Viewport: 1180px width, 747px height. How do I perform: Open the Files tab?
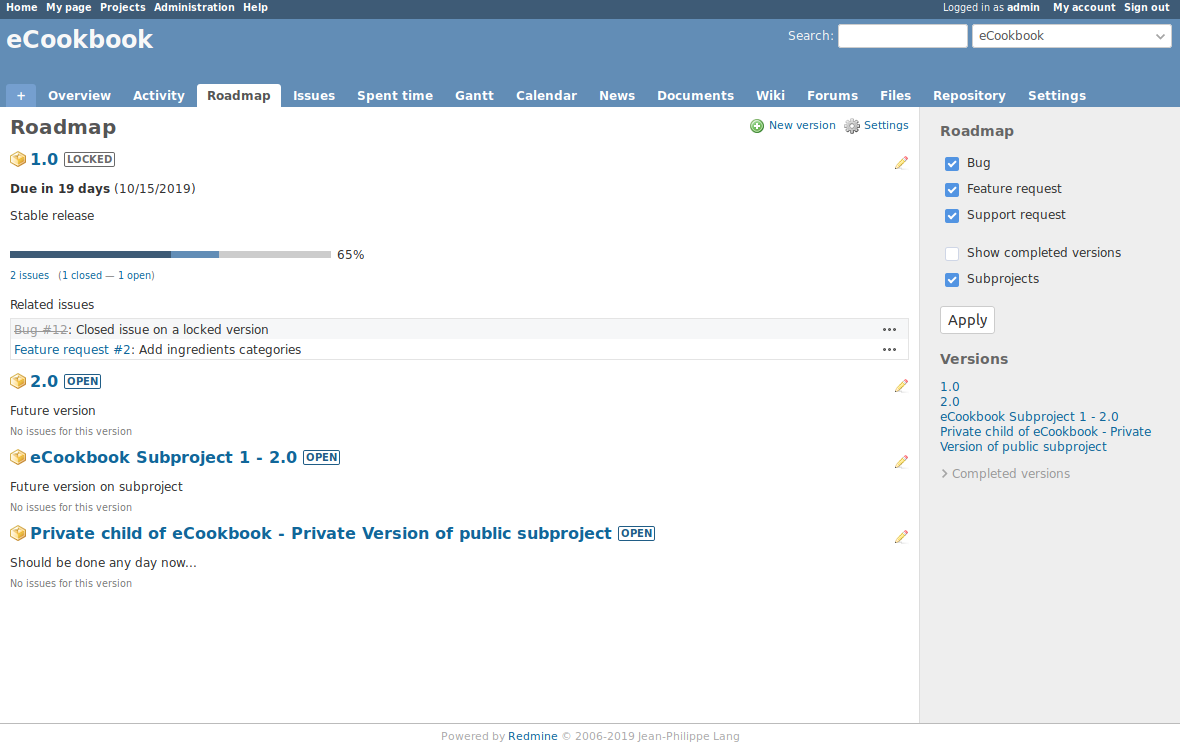tap(896, 96)
